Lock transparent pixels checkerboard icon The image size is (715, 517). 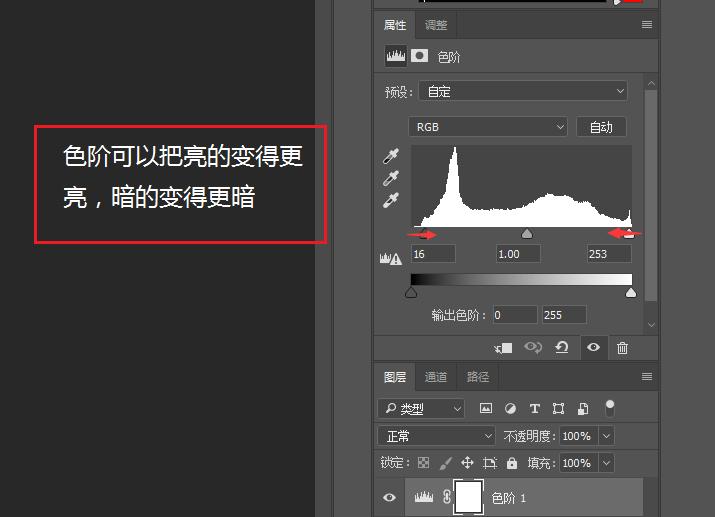[x=423, y=463]
